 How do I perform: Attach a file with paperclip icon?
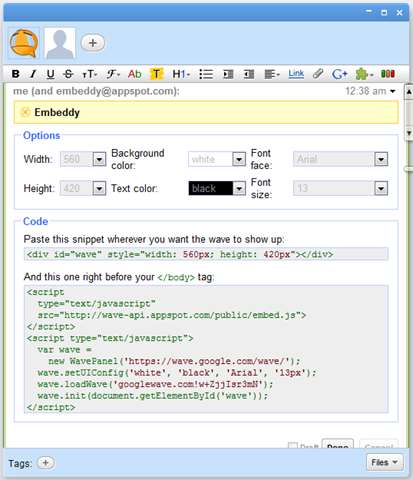tap(318, 74)
